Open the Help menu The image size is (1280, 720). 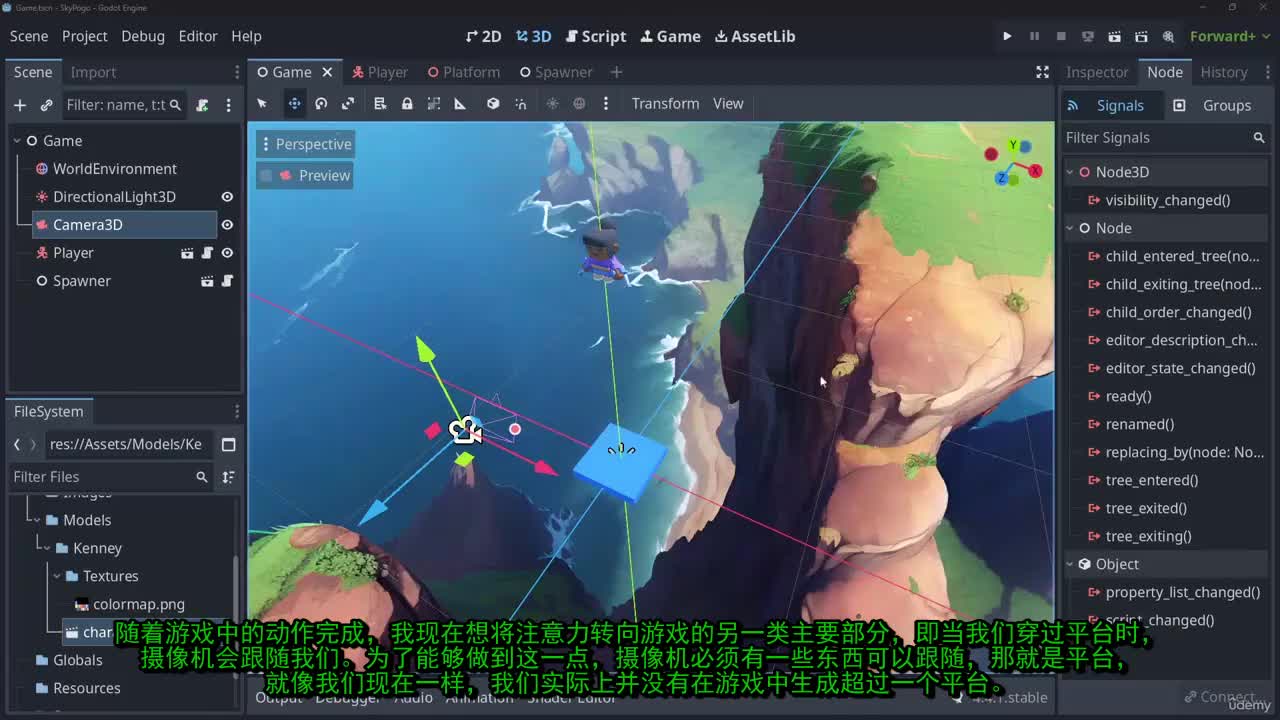(246, 36)
